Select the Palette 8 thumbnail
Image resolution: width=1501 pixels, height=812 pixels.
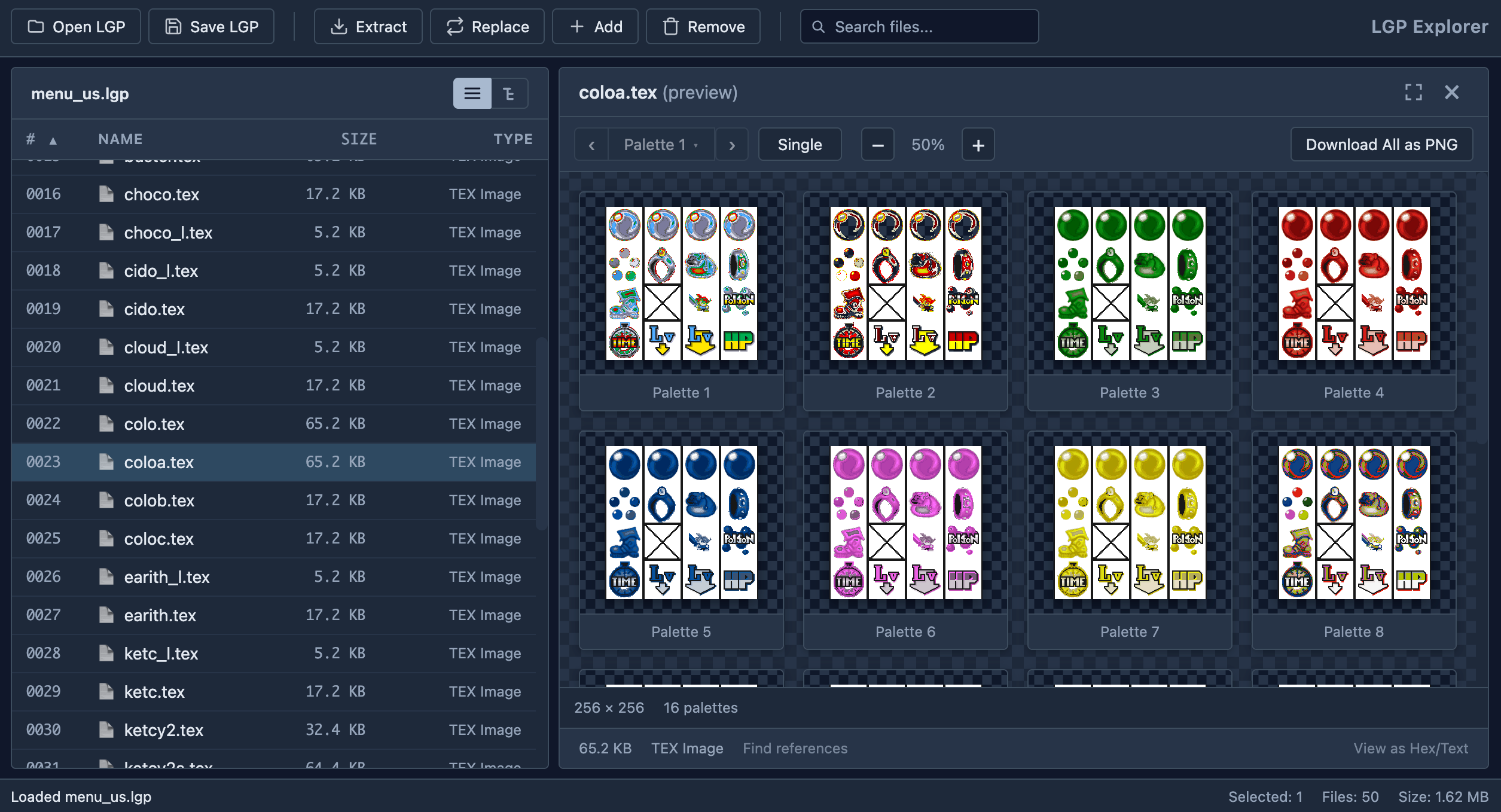1354,541
